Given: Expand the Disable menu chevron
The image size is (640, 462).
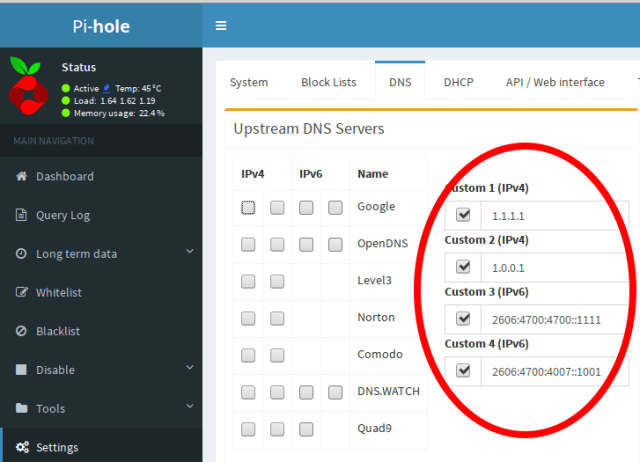Looking at the screenshot, I should coord(190,369).
